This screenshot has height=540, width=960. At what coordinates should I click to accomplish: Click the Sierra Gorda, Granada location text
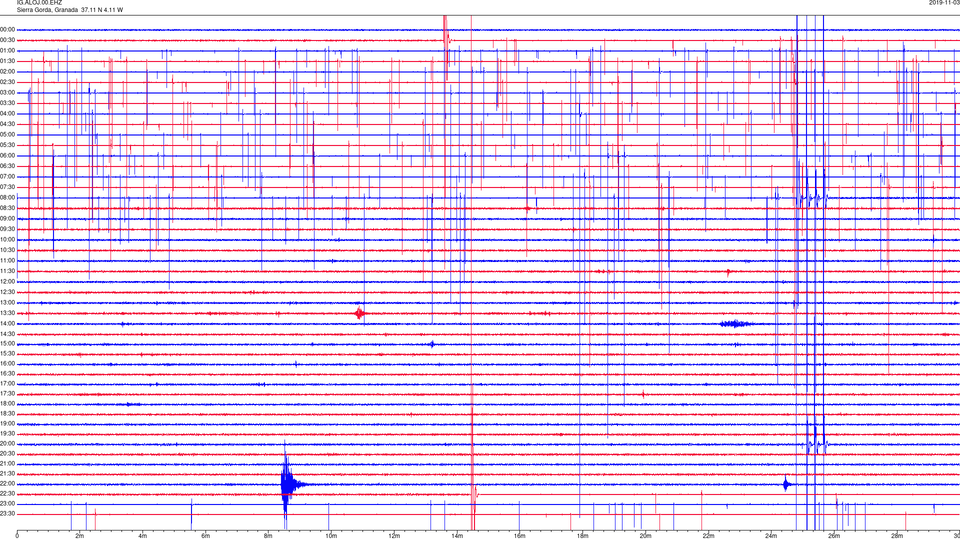[x=47, y=10]
